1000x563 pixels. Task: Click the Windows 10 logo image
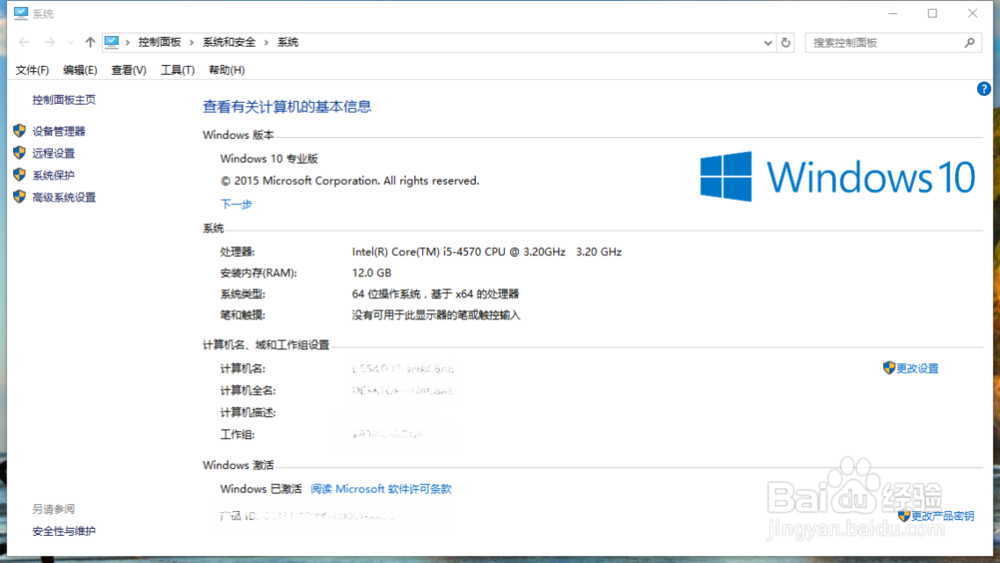(x=837, y=177)
